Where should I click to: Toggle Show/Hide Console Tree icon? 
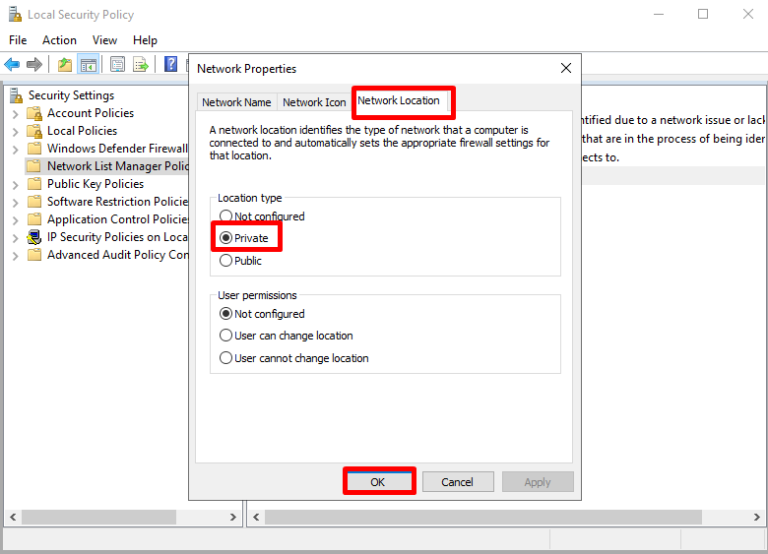[x=89, y=65]
